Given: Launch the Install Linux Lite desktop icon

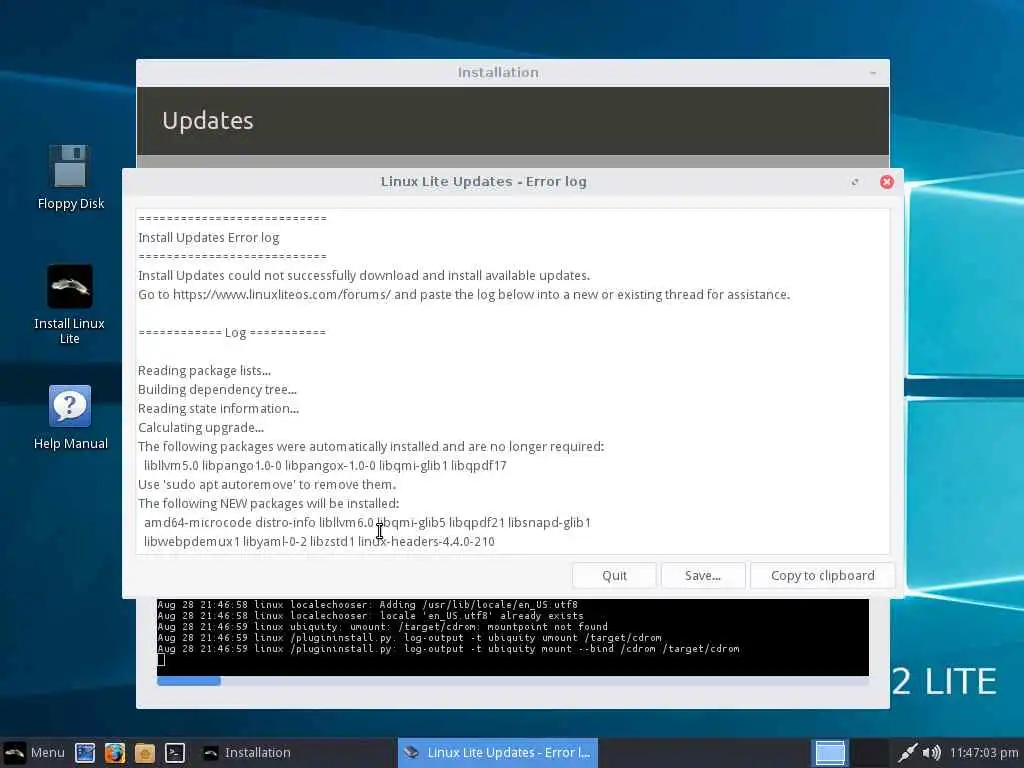Looking at the screenshot, I should pyautogui.click(x=69, y=304).
